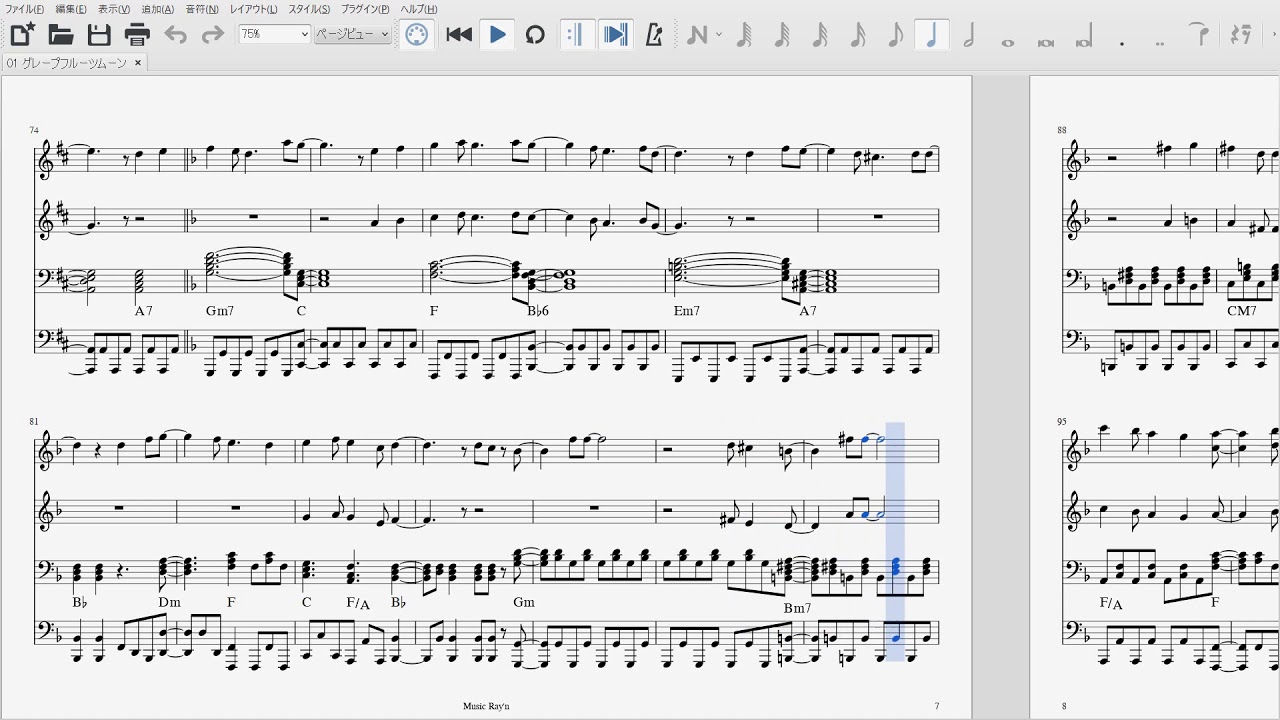Select the highlighted quarter note duration

932,35
